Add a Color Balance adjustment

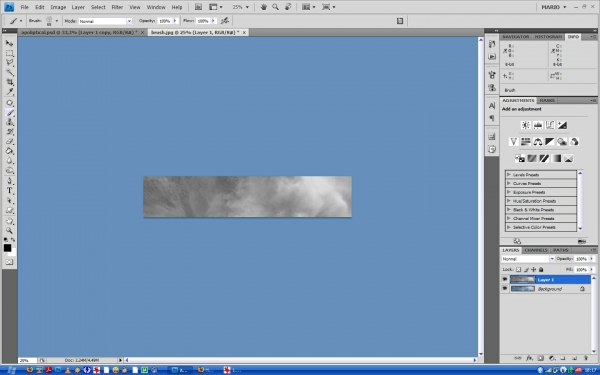[538, 142]
